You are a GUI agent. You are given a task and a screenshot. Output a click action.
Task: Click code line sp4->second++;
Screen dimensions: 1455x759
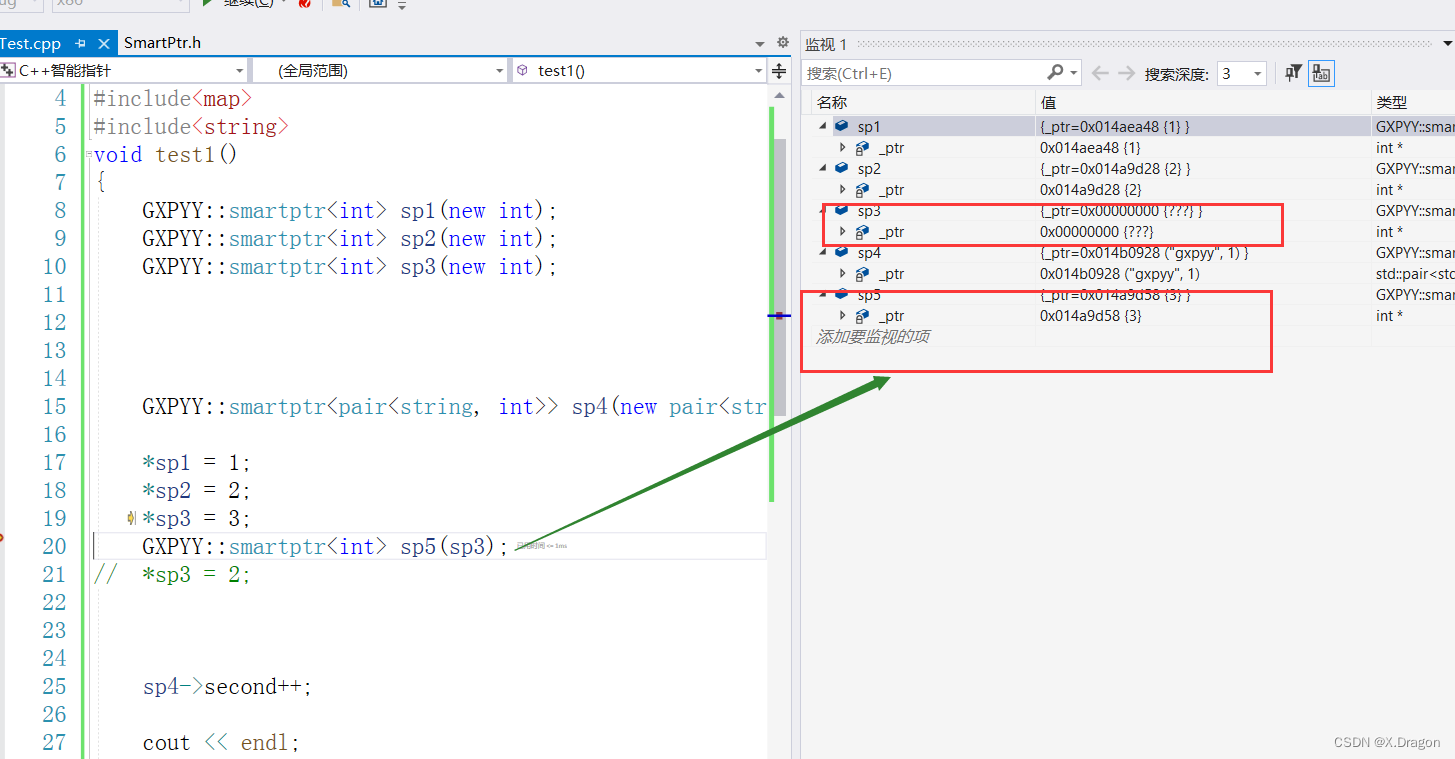tap(227, 687)
